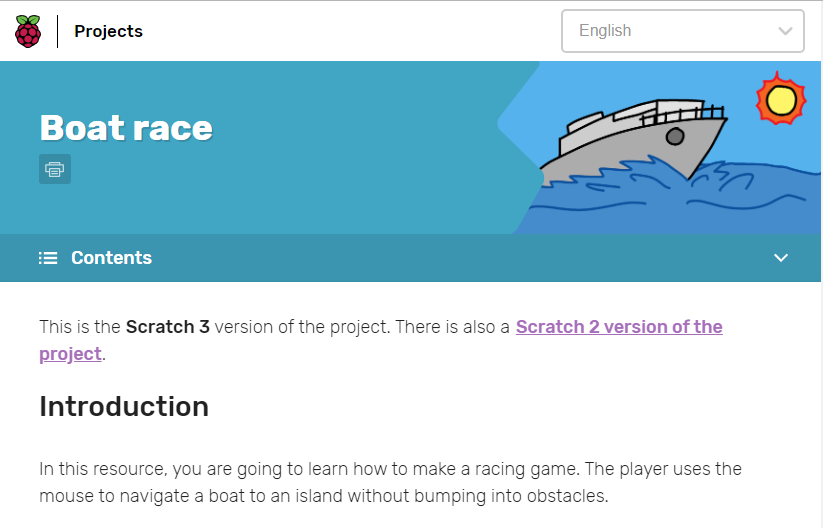The height and width of the screenshot is (528, 823).
Task: Click the Introduction heading
Action: [124, 407]
